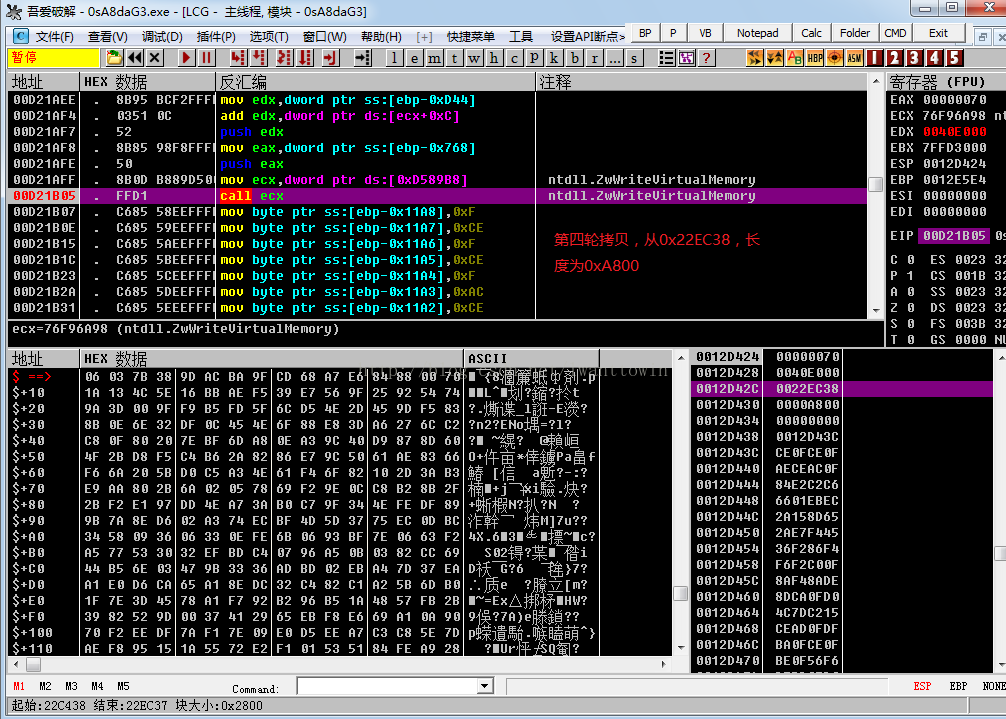
Task: Open the 选项(T) menu
Action: pyautogui.click(x=269, y=37)
